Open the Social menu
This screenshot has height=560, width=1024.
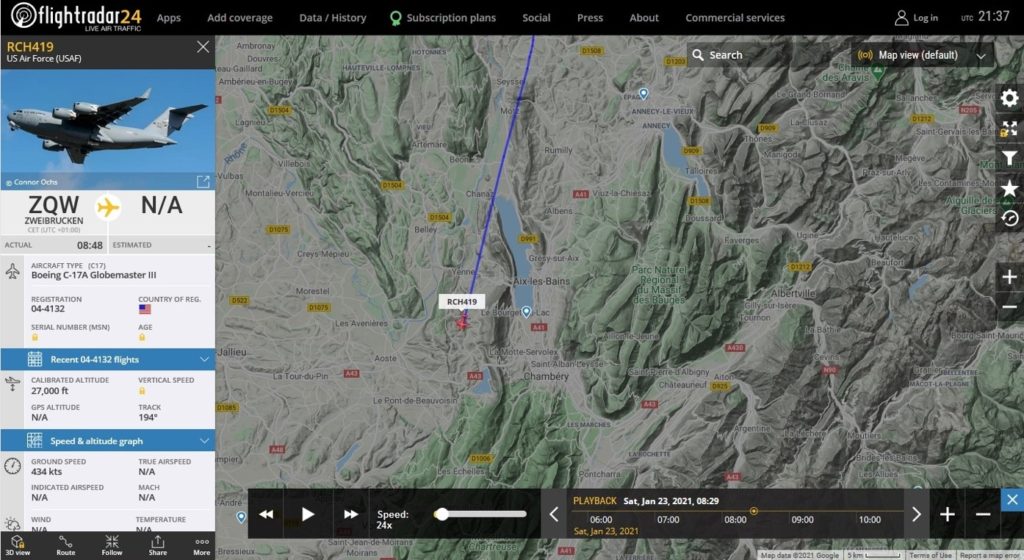[536, 18]
